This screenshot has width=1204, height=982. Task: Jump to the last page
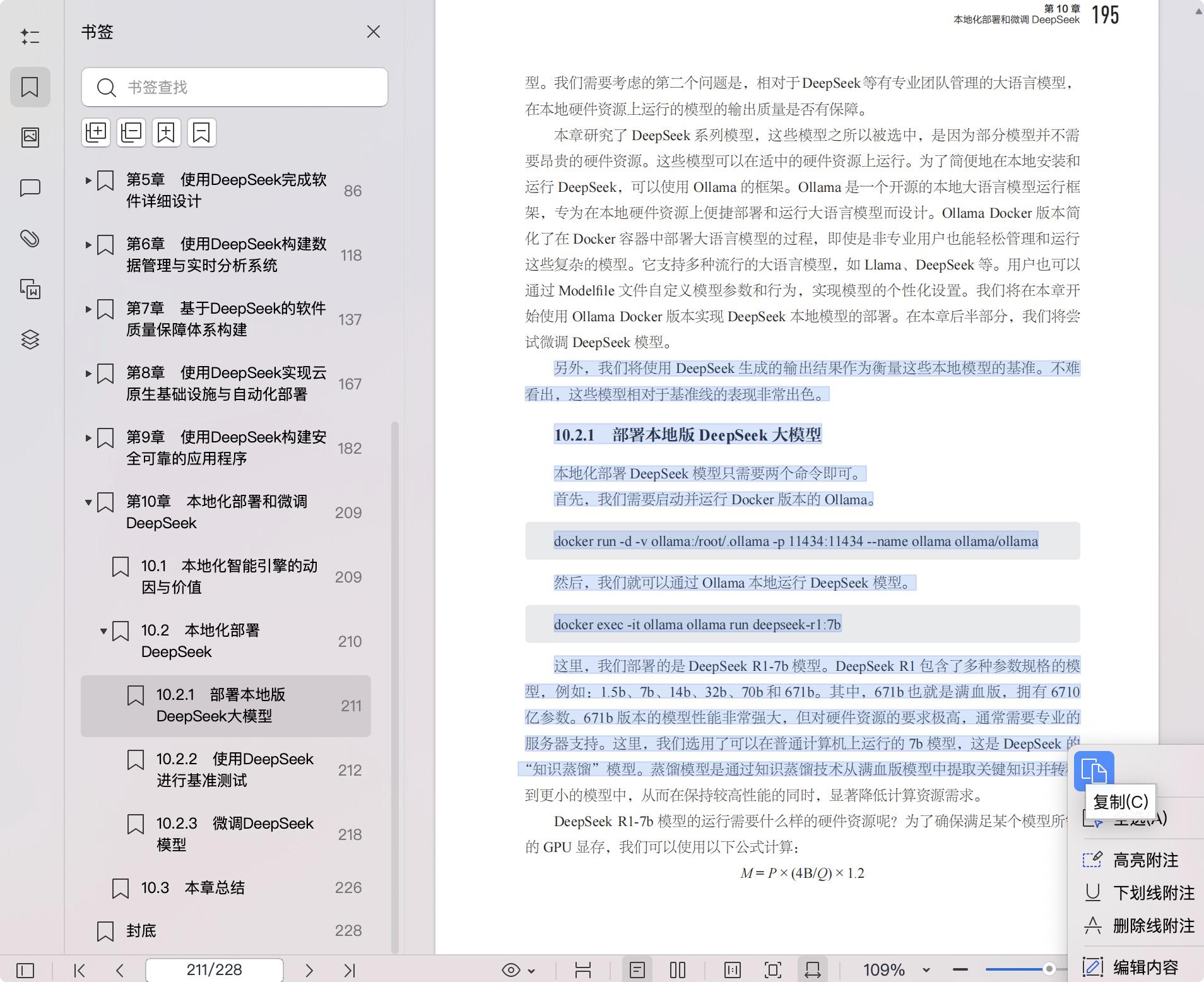pos(350,970)
